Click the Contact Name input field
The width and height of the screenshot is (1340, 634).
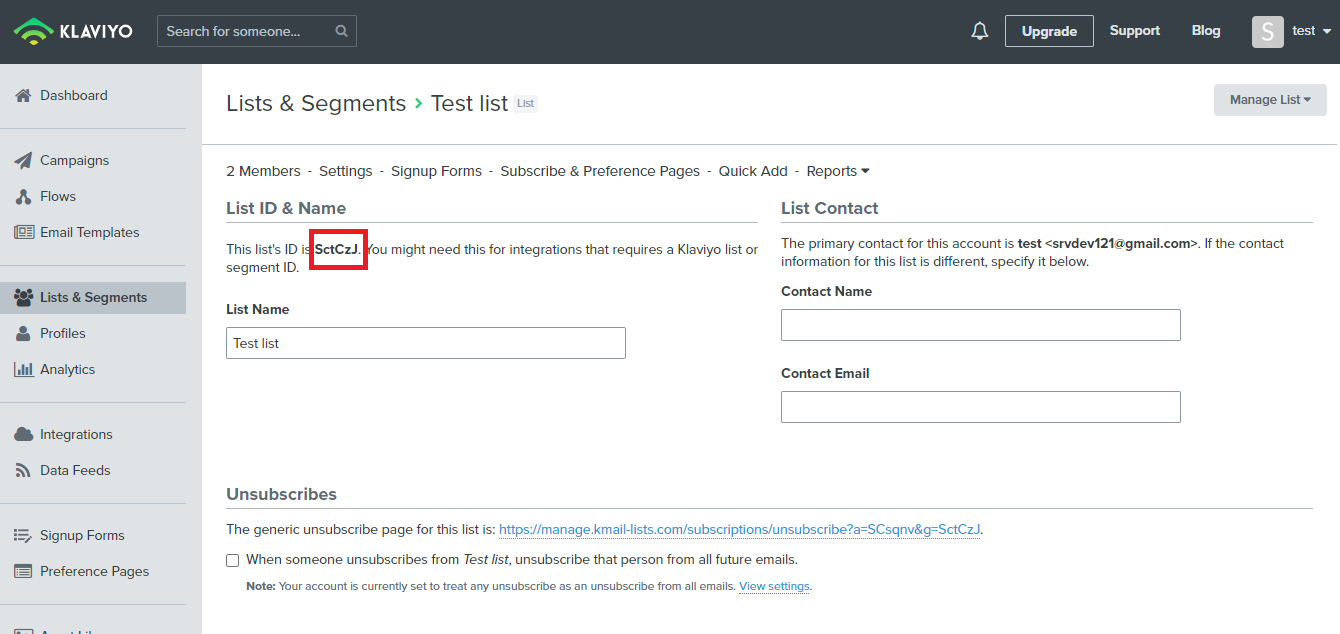coord(981,325)
